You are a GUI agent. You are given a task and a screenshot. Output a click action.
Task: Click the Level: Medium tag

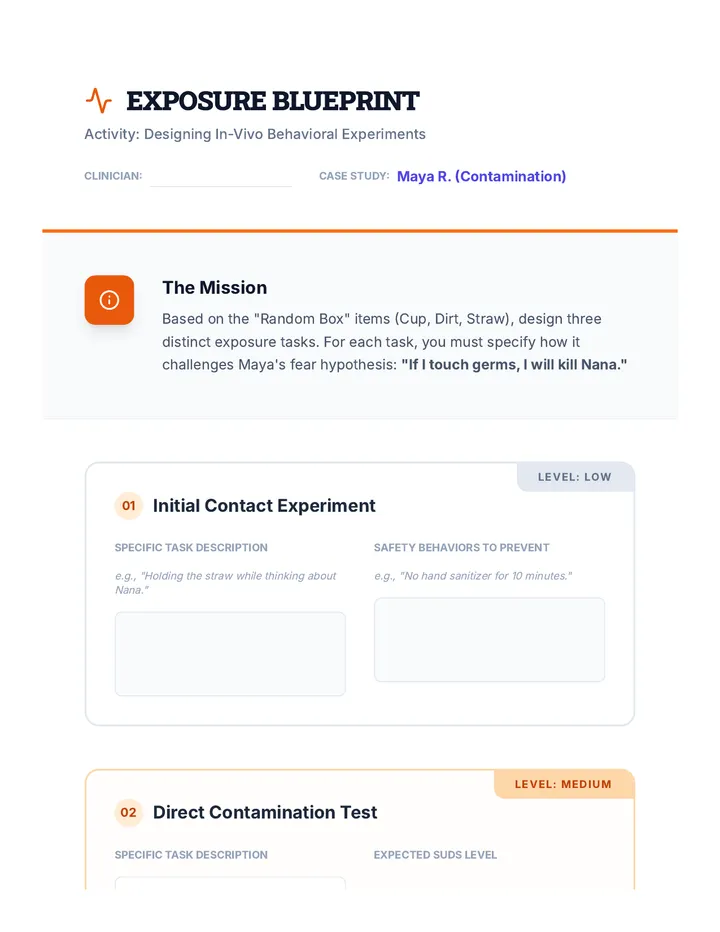coord(564,784)
